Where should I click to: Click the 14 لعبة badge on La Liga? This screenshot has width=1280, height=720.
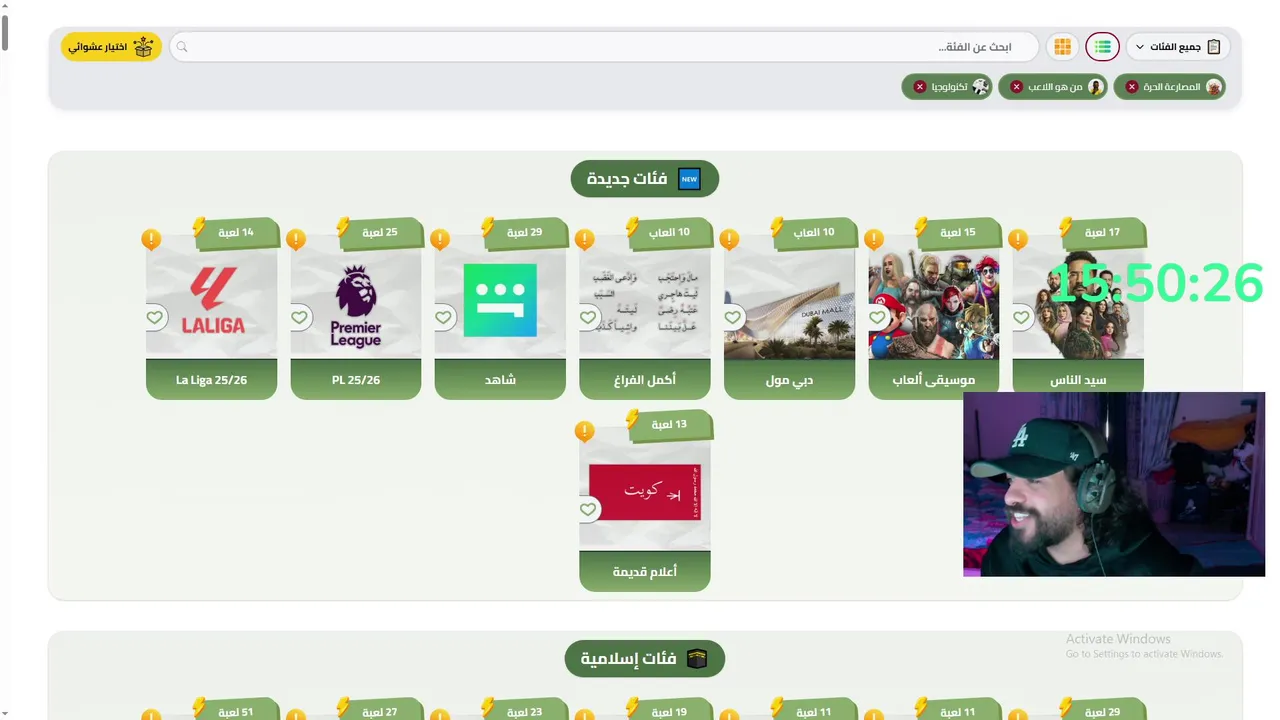[236, 232]
